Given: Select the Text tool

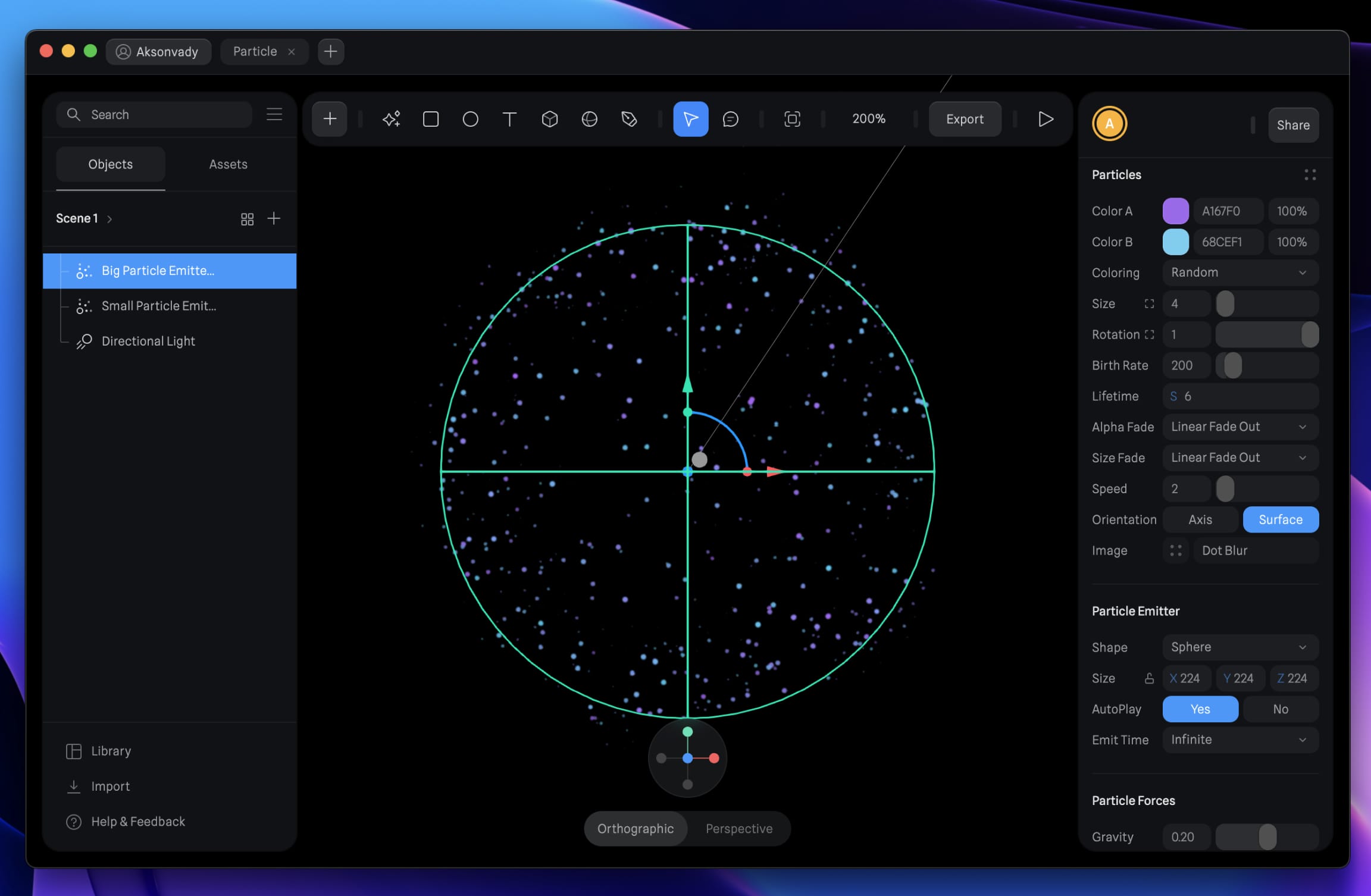Looking at the screenshot, I should [509, 118].
